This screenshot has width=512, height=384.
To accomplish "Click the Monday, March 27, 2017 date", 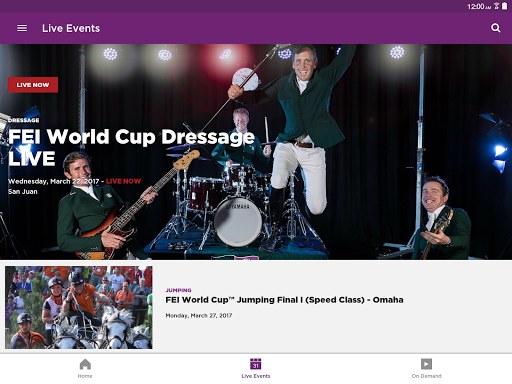I will pyautogui.click(x=199, y=315).
